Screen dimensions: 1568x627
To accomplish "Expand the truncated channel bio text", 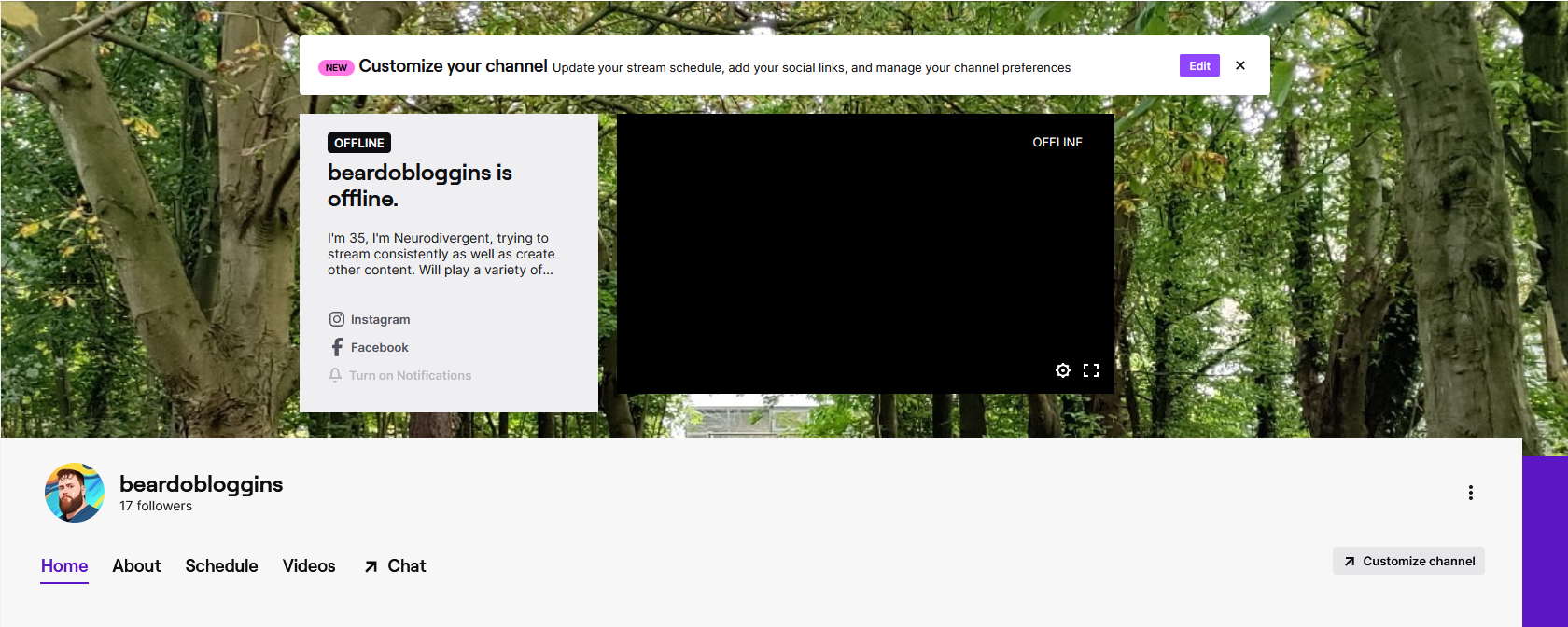I will 441,255.
